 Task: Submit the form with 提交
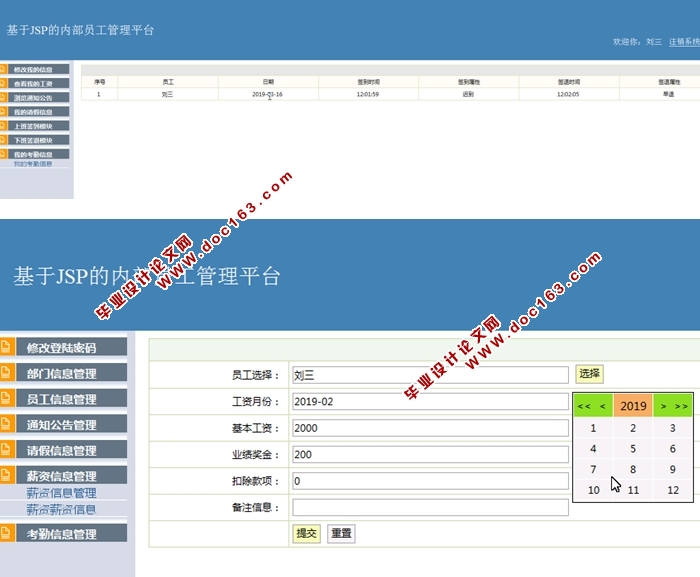point(306,533)
